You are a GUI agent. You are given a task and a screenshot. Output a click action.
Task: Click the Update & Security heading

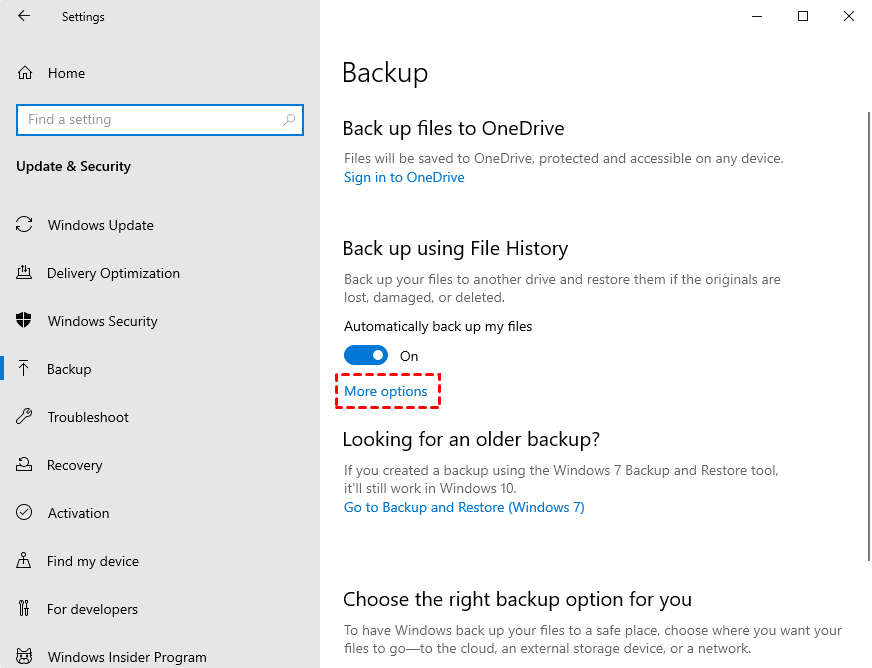click(x=76, y=166)
